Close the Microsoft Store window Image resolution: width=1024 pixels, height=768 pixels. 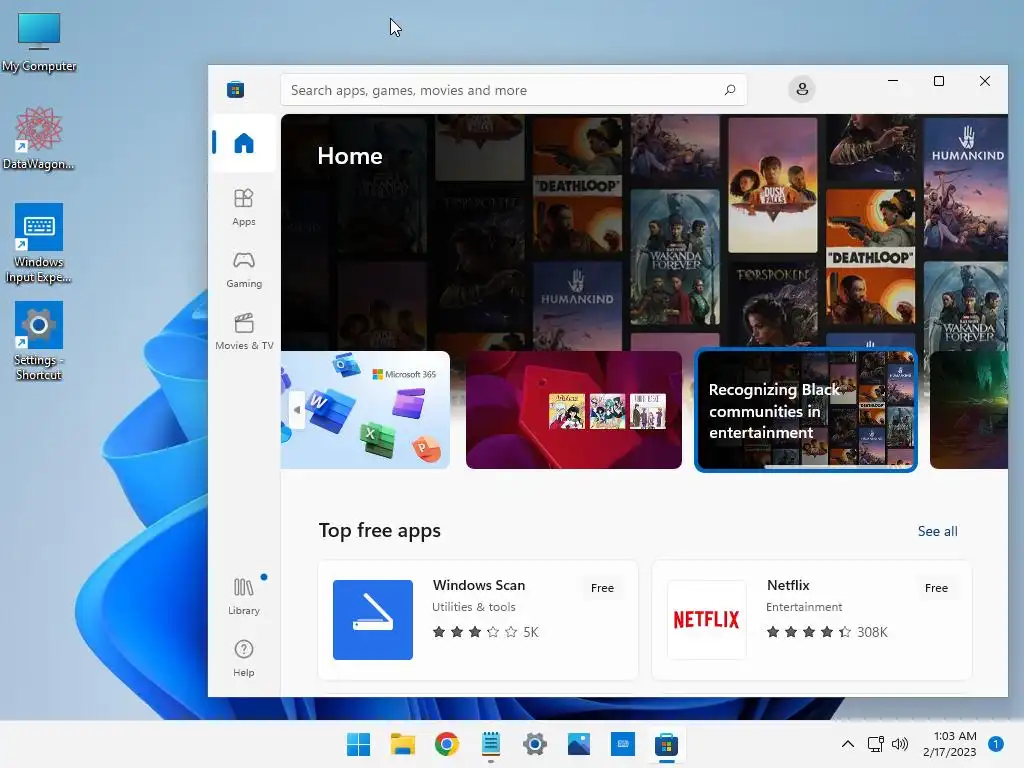[985, 81]
